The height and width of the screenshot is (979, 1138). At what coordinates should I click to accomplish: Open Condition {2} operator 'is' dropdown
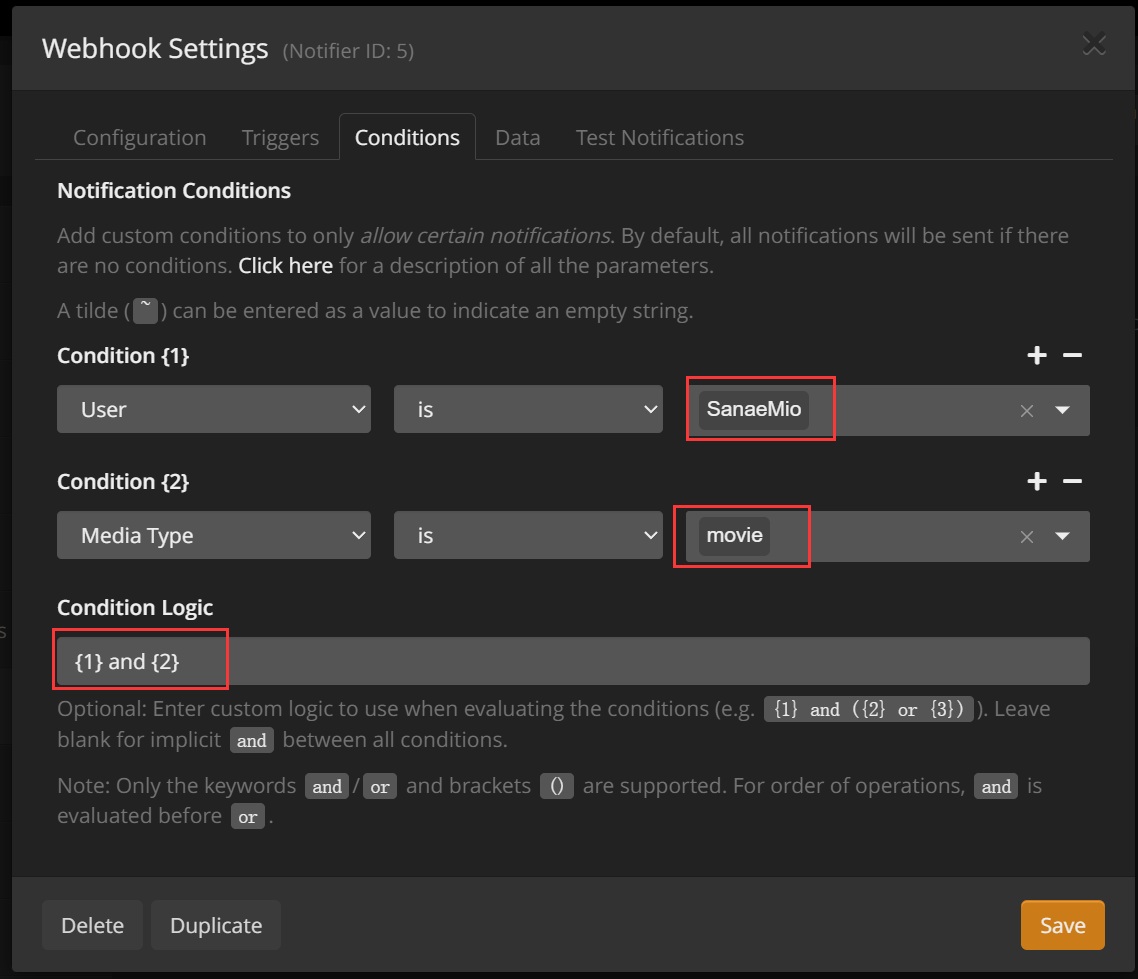pos(527,536)
